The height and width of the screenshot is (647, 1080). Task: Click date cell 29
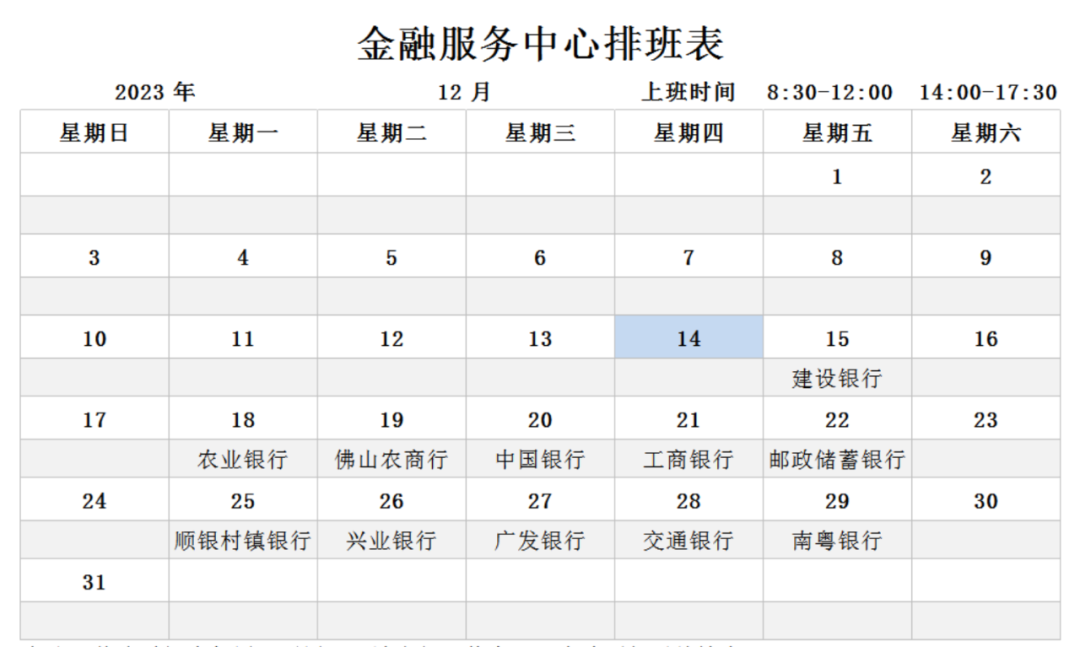[x=838, y=500]
